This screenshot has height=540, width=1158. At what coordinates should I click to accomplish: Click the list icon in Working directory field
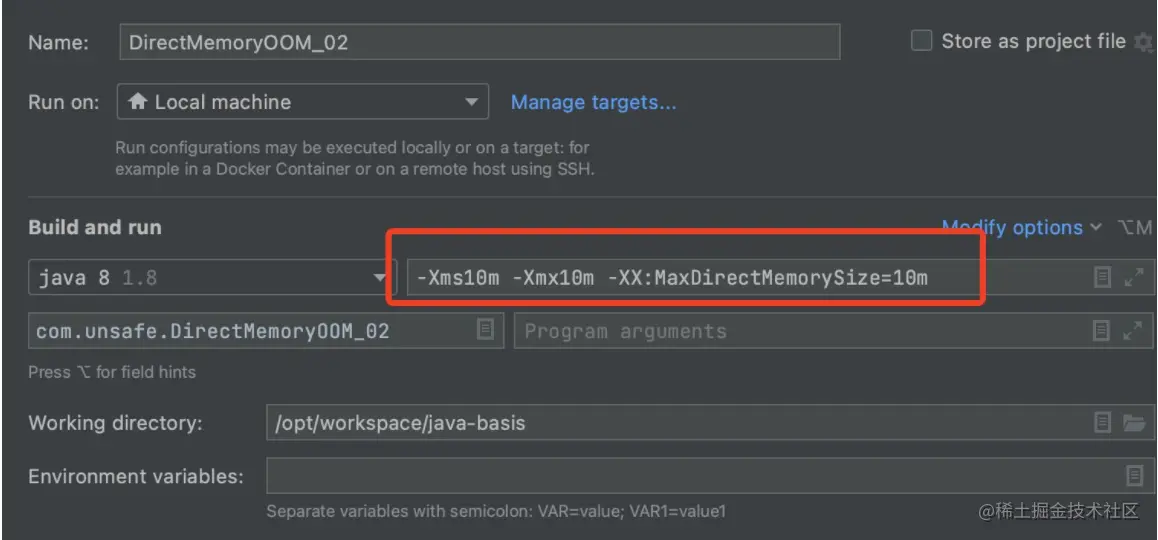(x=1103, y=423)
